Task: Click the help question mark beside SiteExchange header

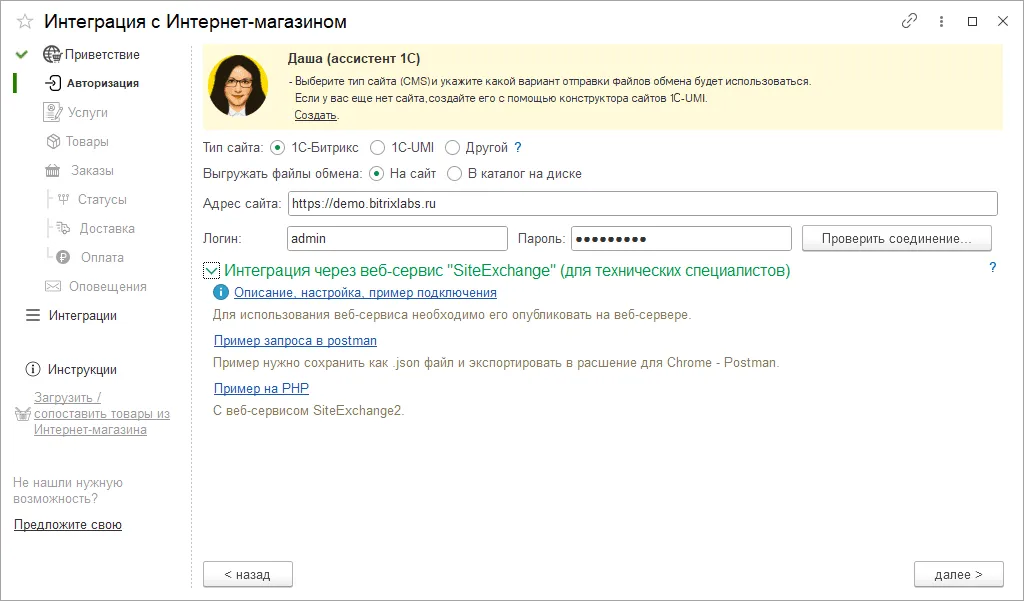Action: [992, 267]
